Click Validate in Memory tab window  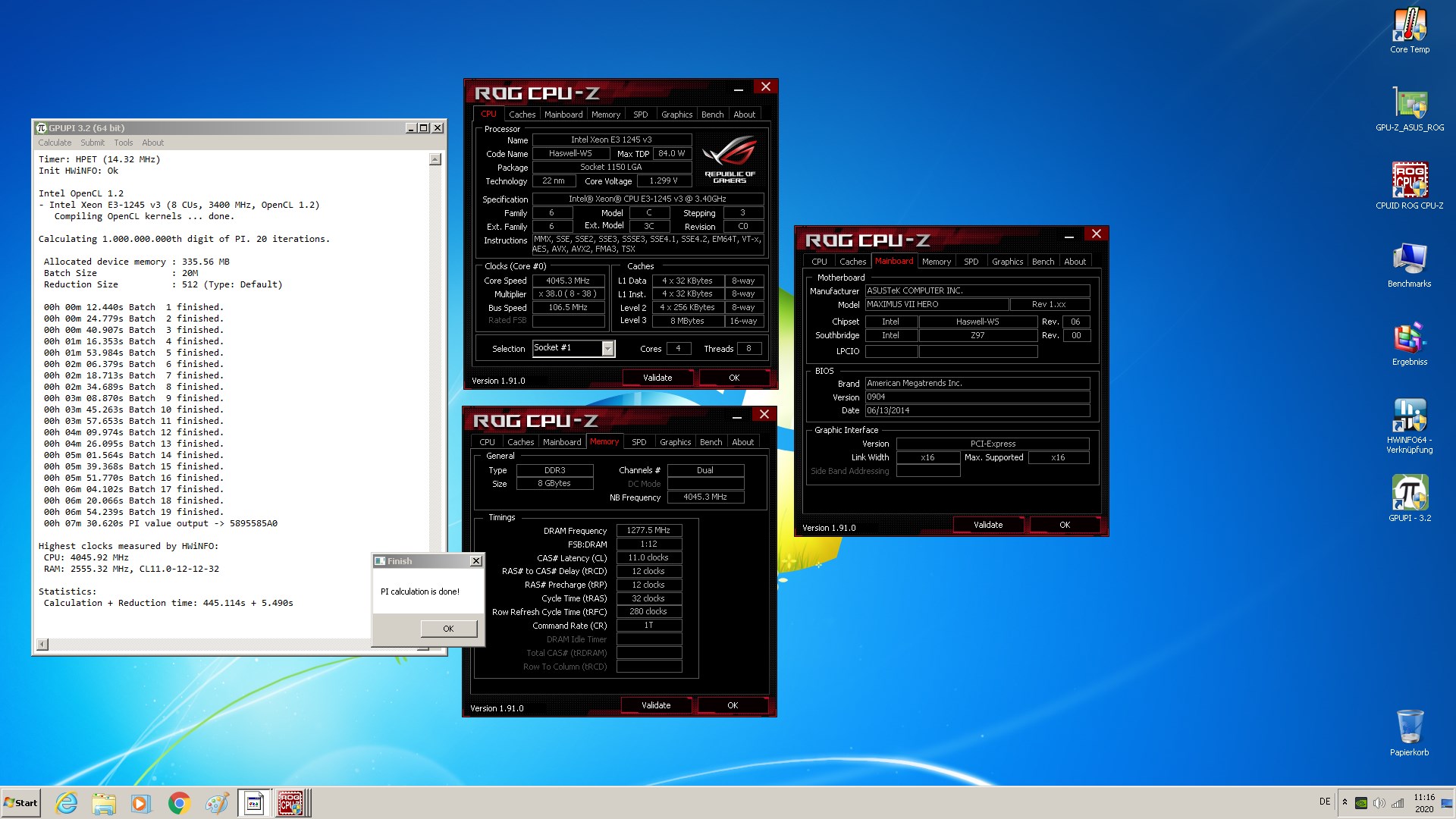656,705
